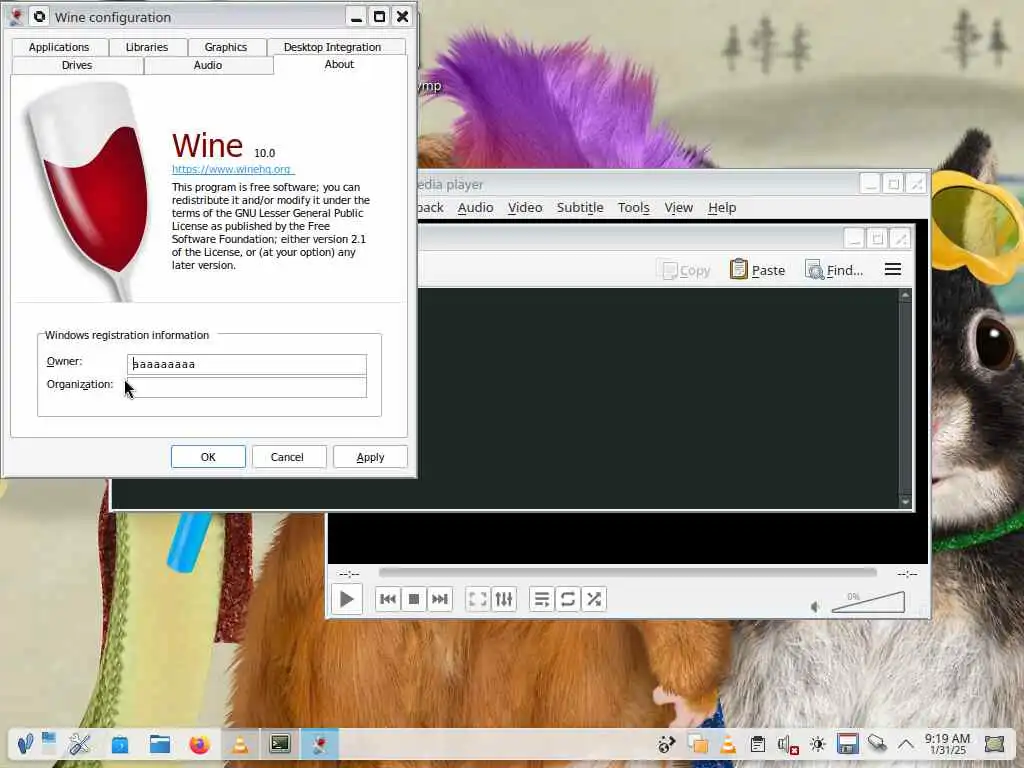Launch Firefox from the taskbar

click(200, 744)
